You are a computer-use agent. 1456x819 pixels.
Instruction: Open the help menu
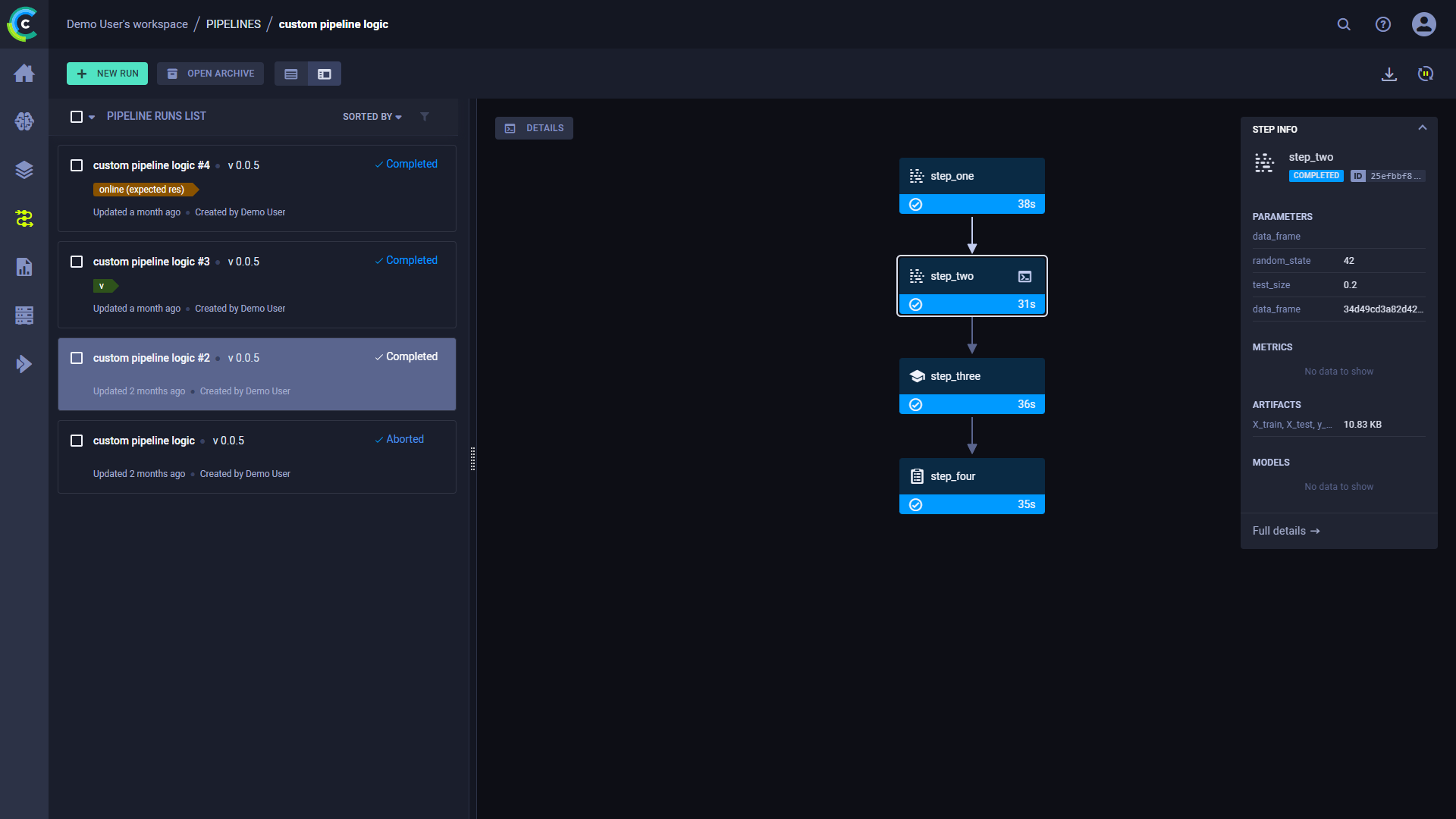(1383, 24)
